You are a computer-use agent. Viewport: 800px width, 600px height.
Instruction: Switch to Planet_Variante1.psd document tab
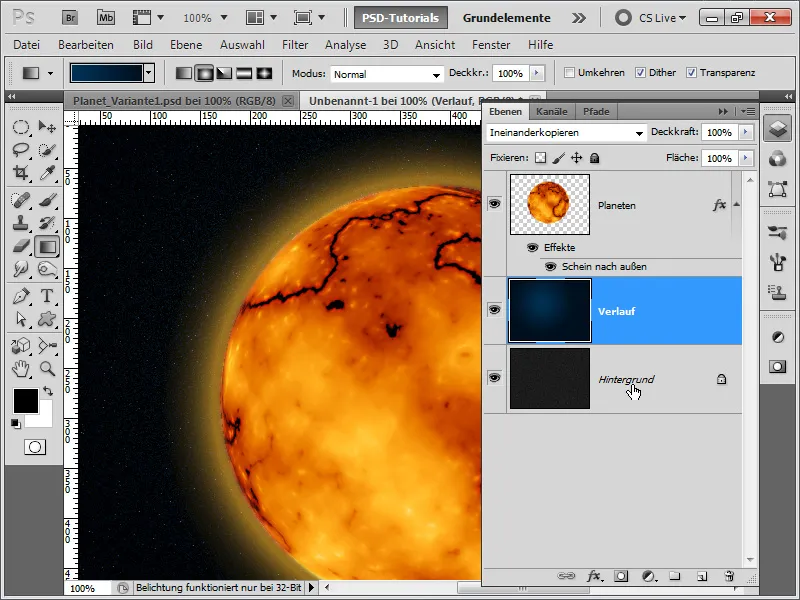(x=174, y=101)
